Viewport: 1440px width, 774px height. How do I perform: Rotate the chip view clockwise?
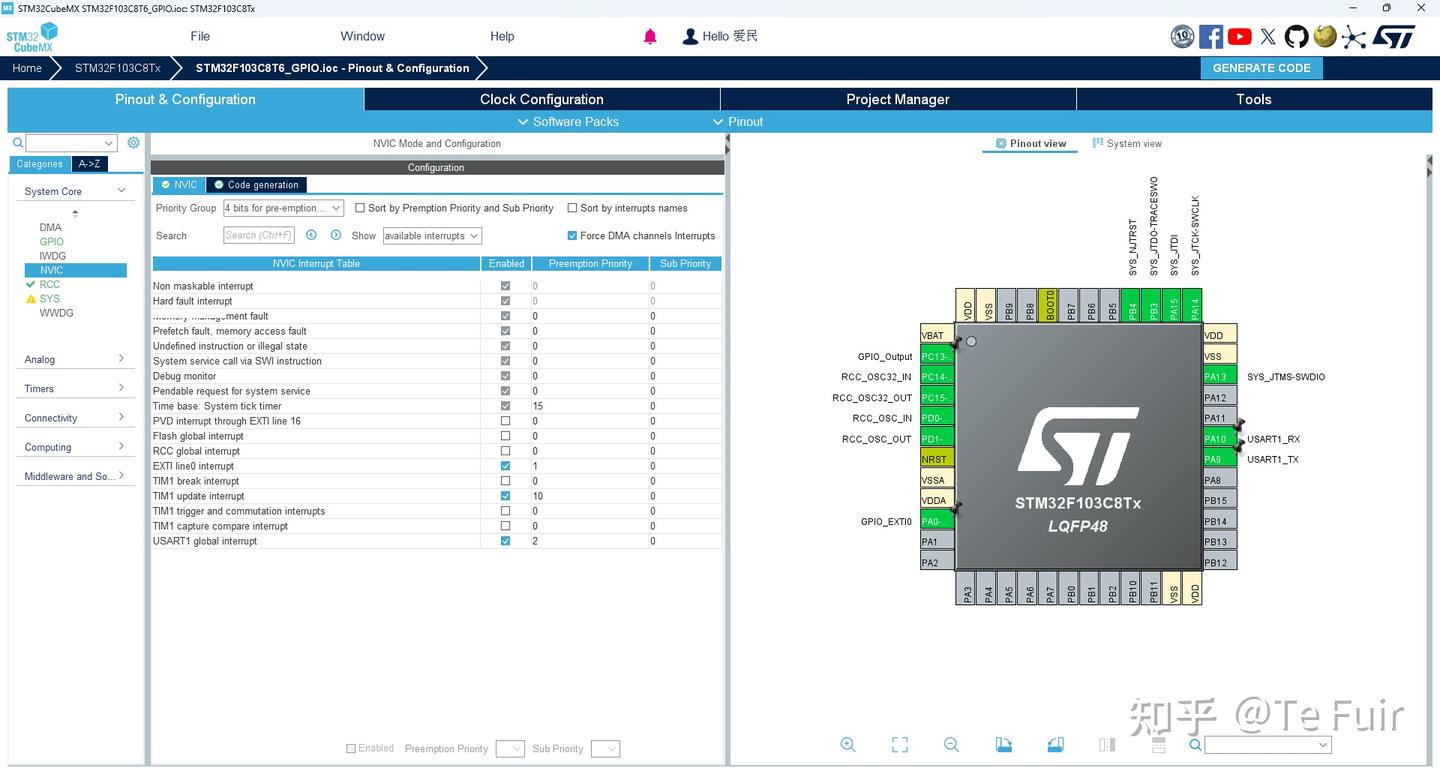1003,744
